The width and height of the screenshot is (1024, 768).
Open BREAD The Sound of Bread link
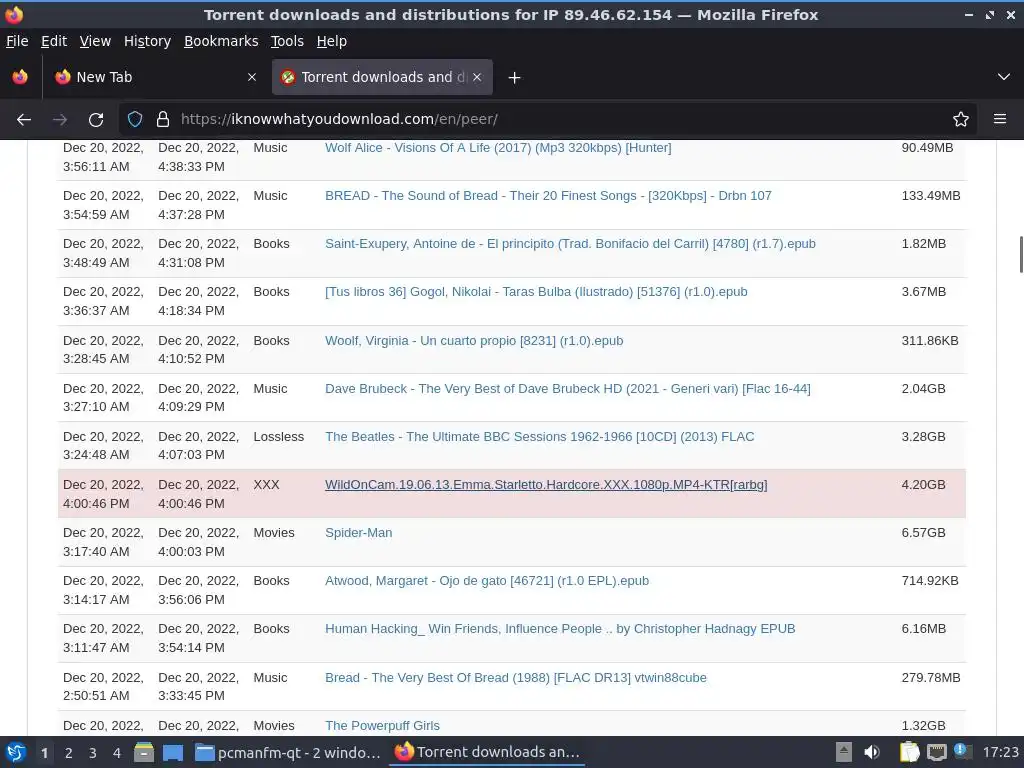click(x=549, y=196)
